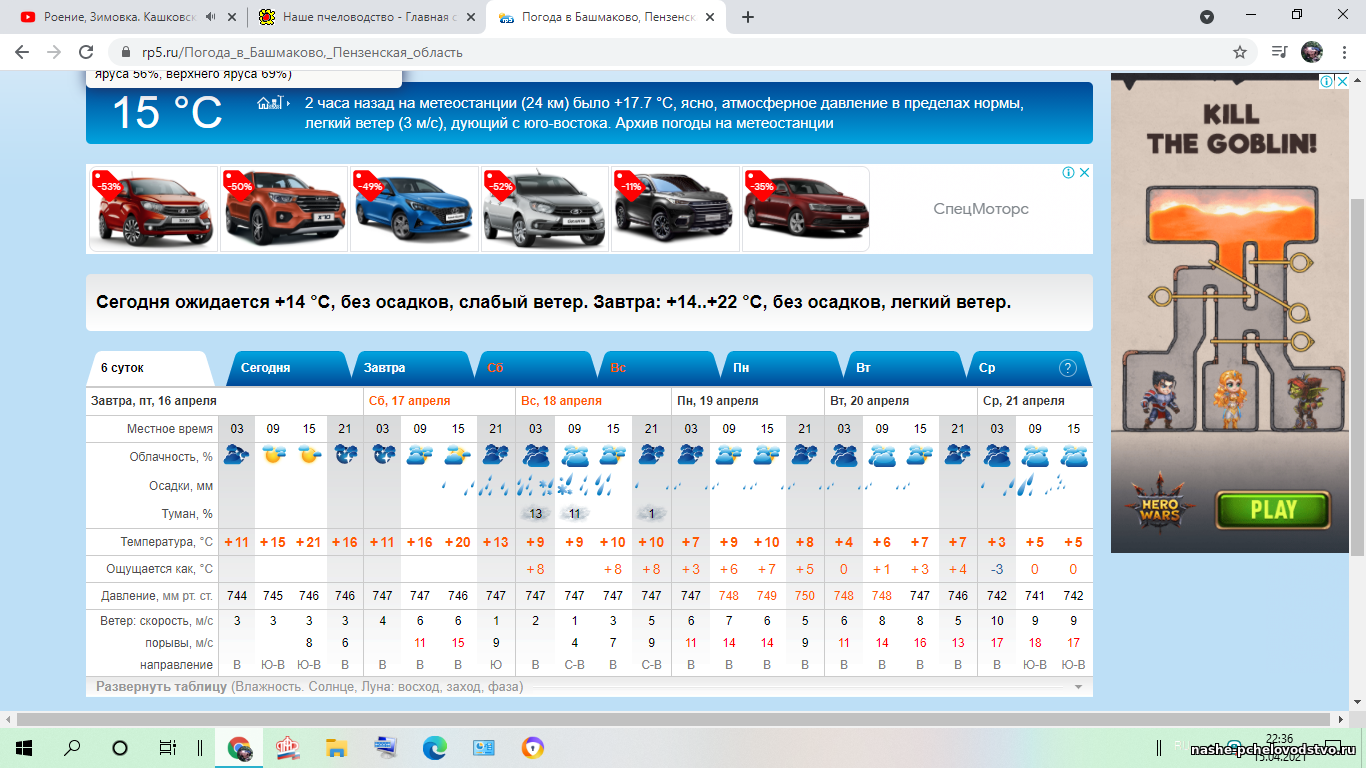Click the cloudiness icon for Saturday 17 April 15:00
Screen dimensions: 1366x768
click(458, 456)
